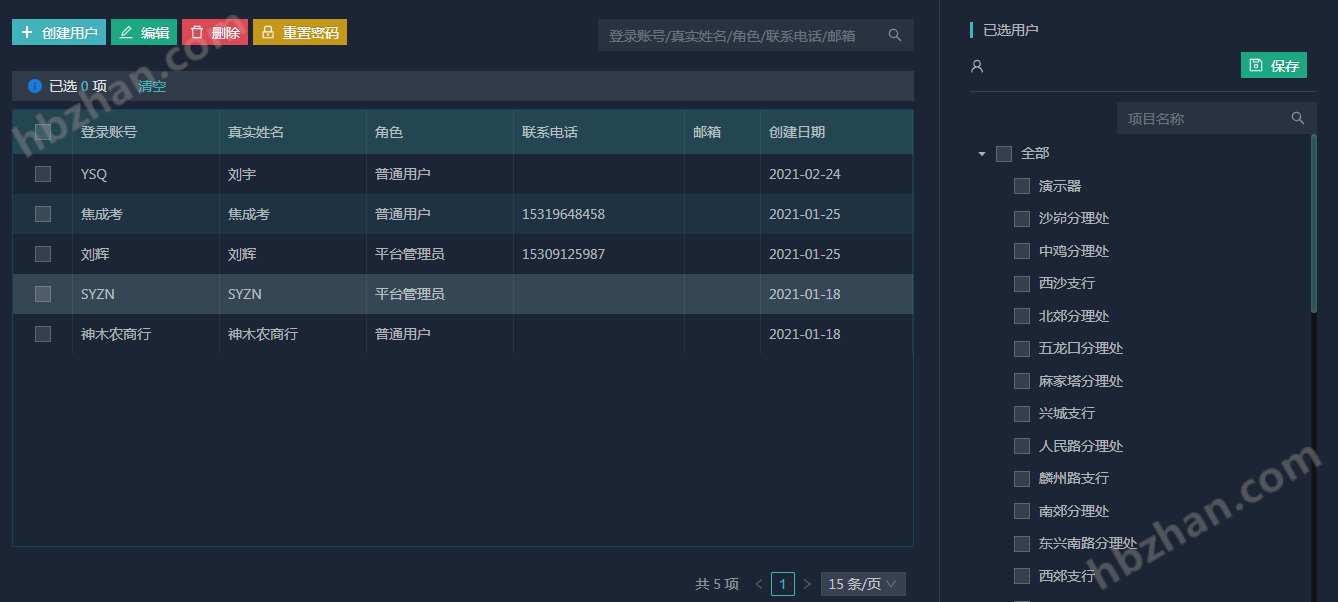Click the user avatar icon under 已选用户
1338x602 pixels.
pyautogui.click(x=977, y=66)
